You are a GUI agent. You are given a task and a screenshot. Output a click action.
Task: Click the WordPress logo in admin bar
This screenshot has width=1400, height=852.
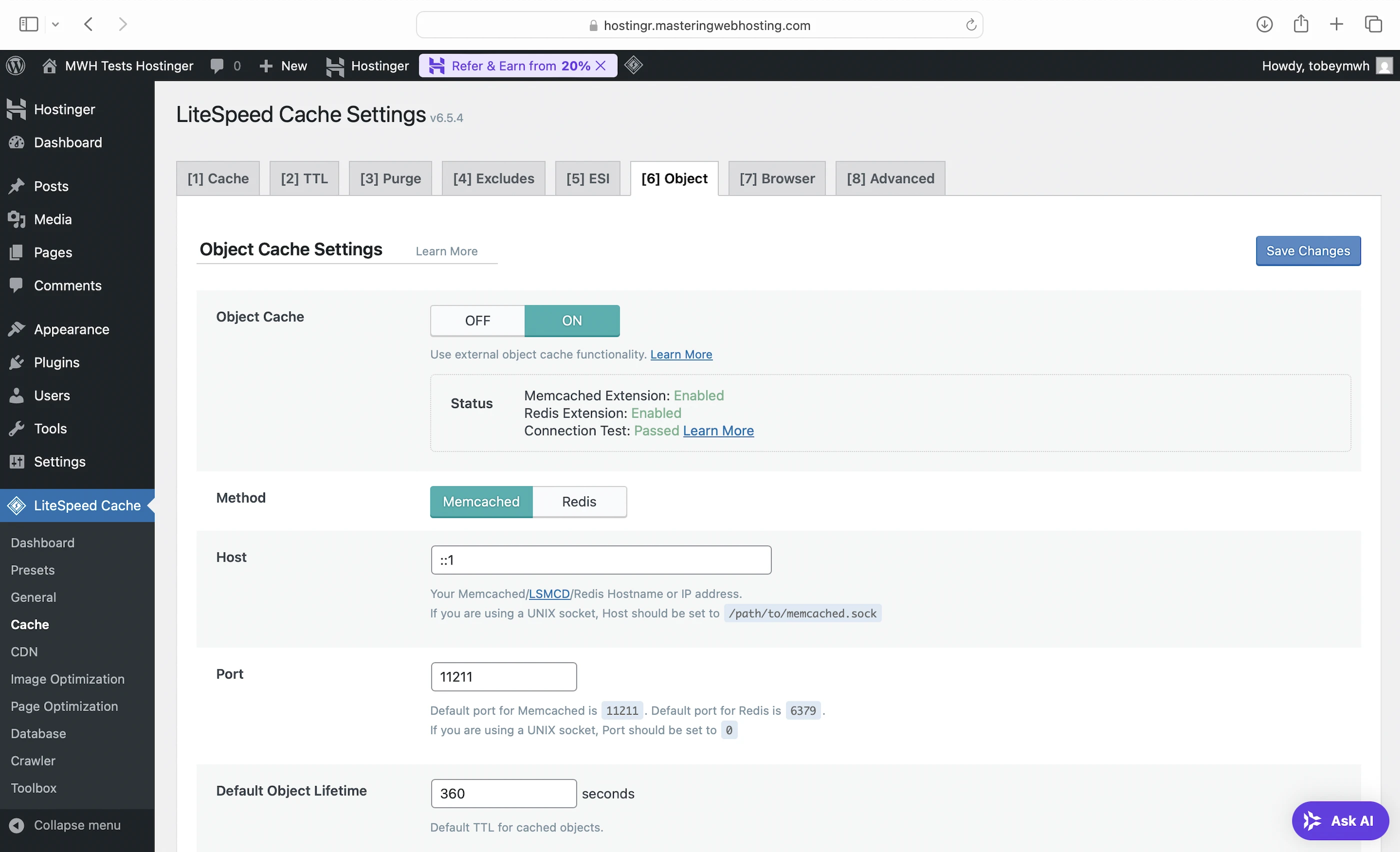(16, 66)
